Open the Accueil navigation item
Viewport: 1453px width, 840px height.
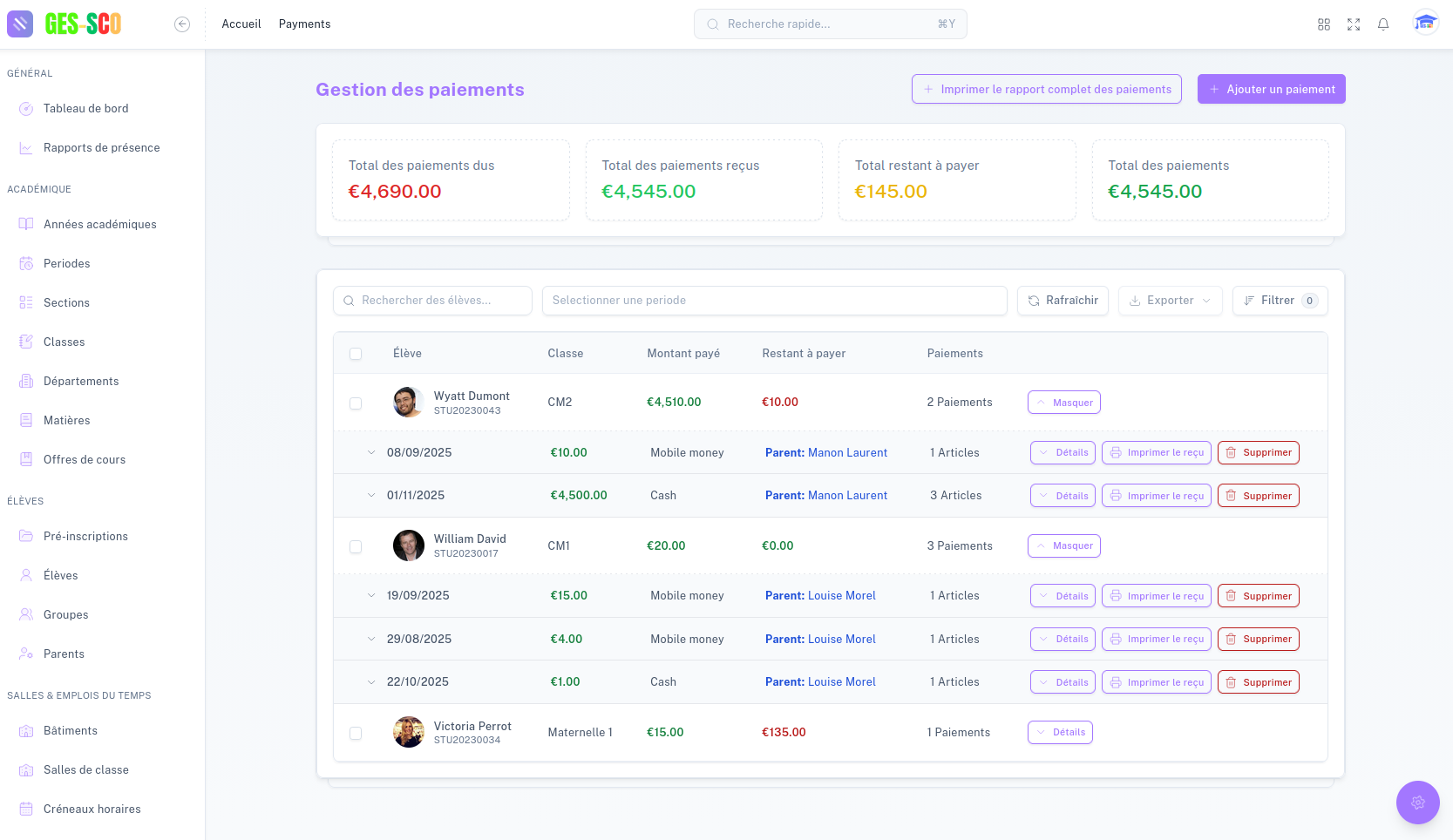click(x=241, y=24)
